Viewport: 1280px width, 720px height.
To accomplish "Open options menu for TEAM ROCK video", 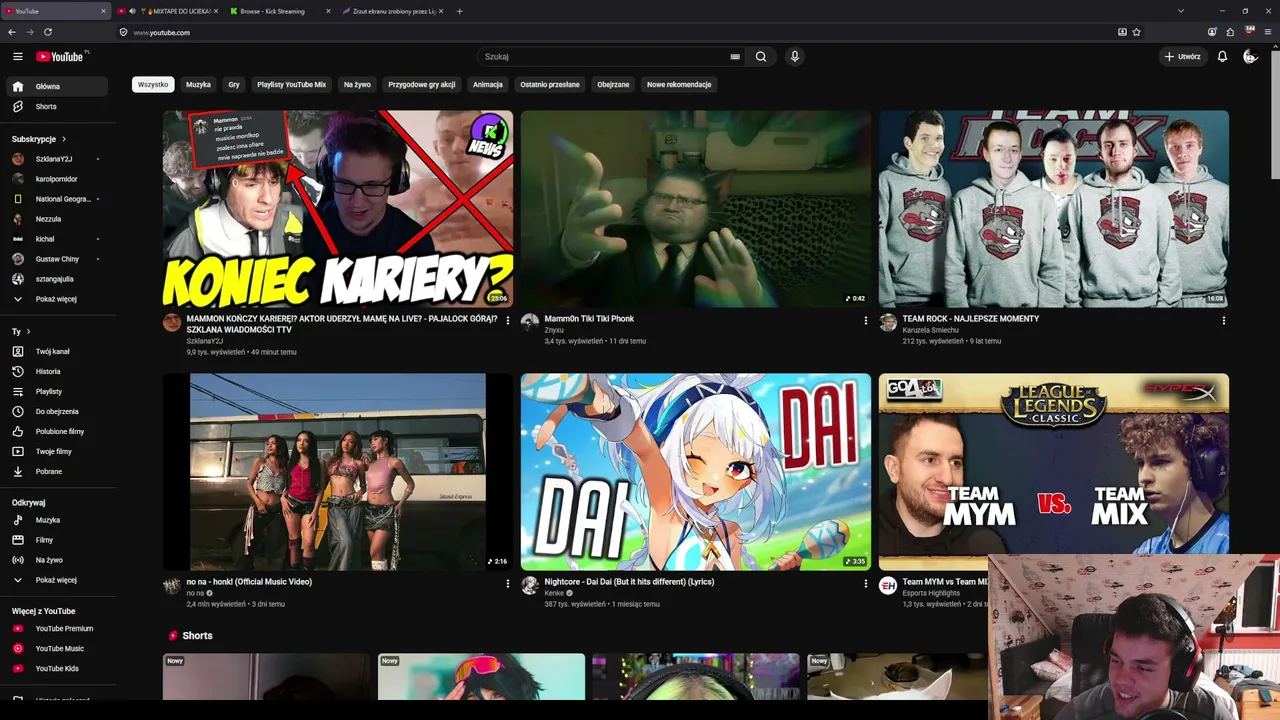I will point(1223,321).
